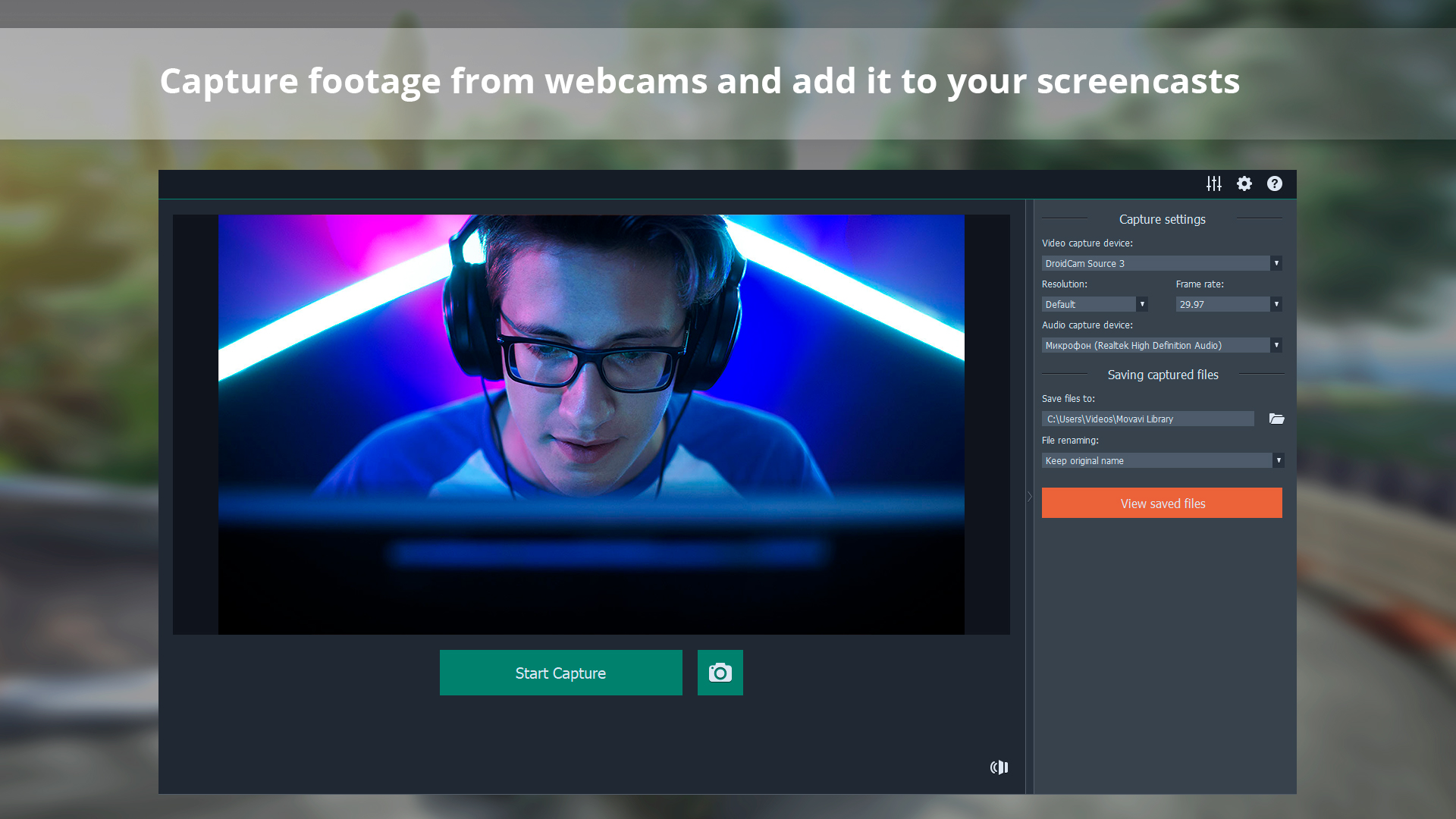Open the help question mark icon
The height and width of the screenshot is (819, 1456).
pyautogui.click(x=1275, y=184)
